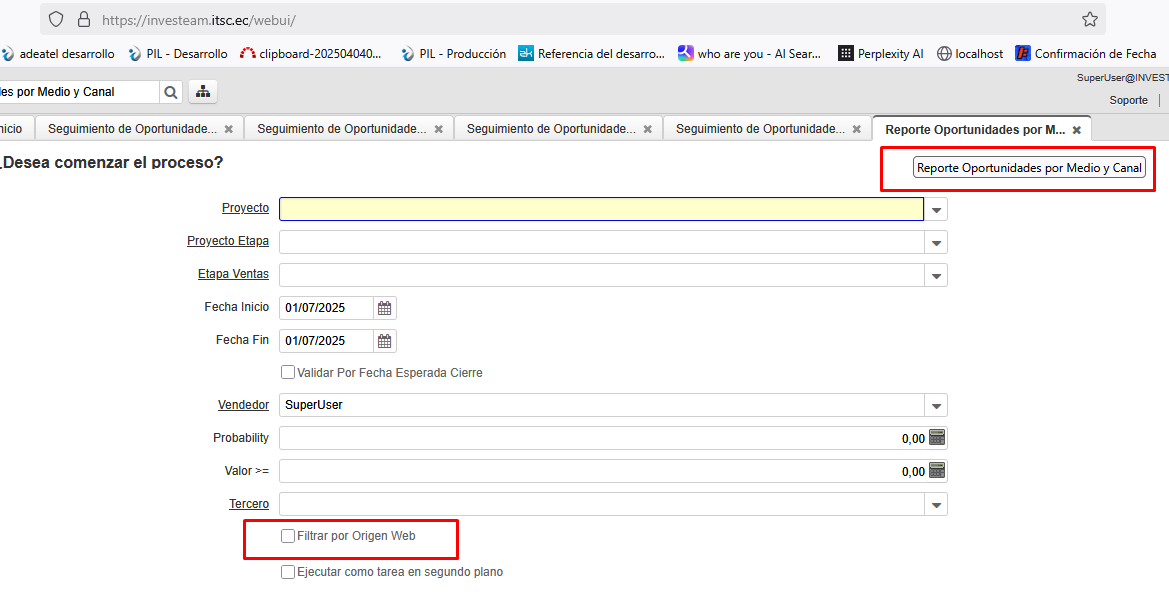
Task: Check the Filtrar por Origen Web box
Action: click(x=288, y=536)
